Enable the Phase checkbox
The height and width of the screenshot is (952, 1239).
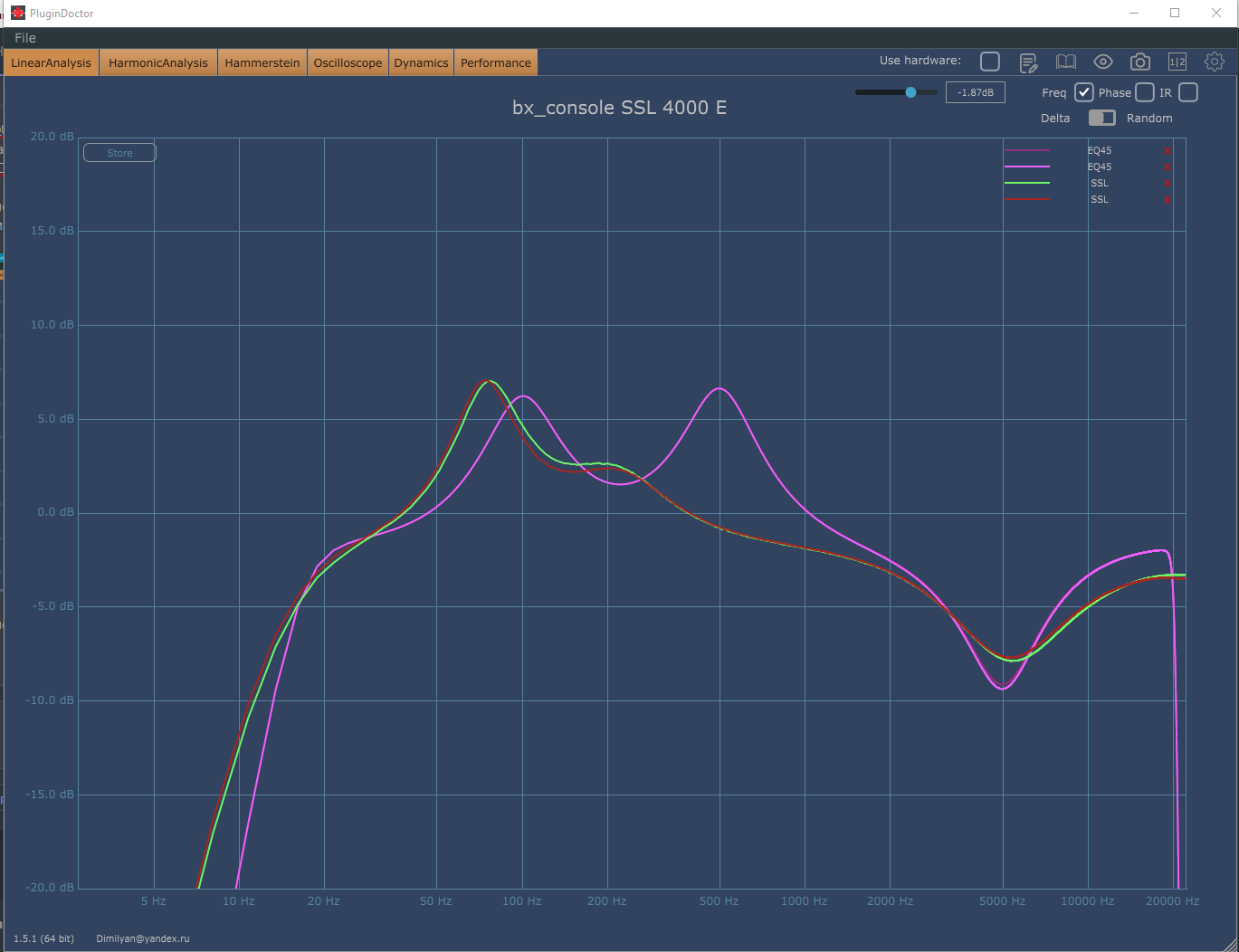click(x=1145, y=92)
